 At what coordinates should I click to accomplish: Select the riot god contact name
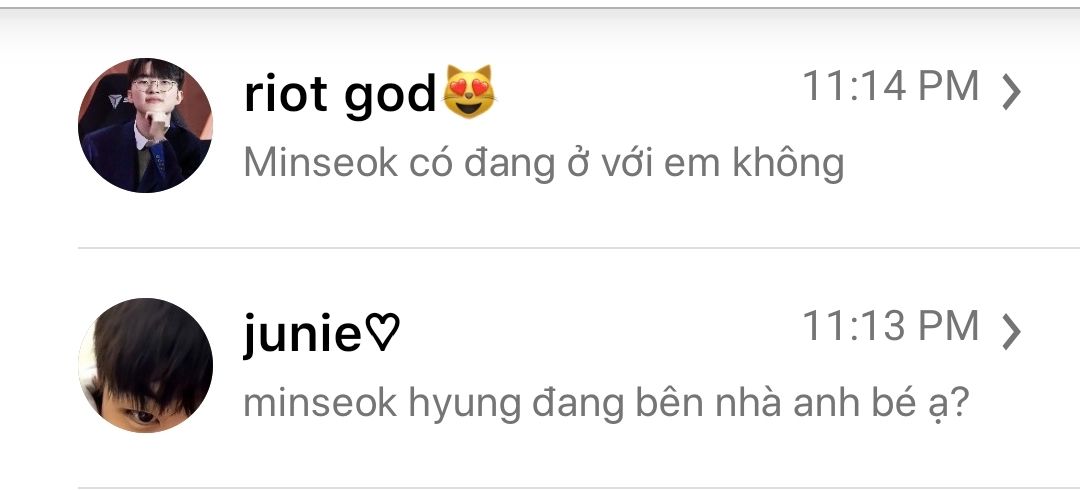tap(340, 94)
